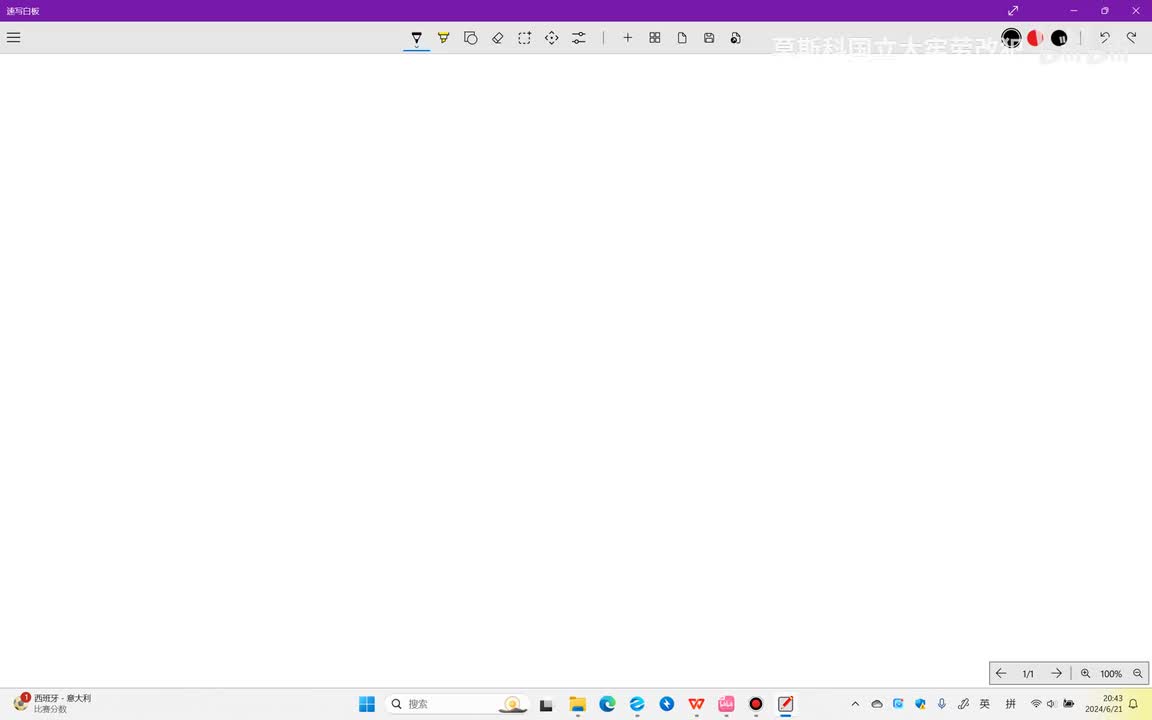Expand the system tray hidden icons
The width and height of the screenshot is (1152, 720).
point(855,704)
